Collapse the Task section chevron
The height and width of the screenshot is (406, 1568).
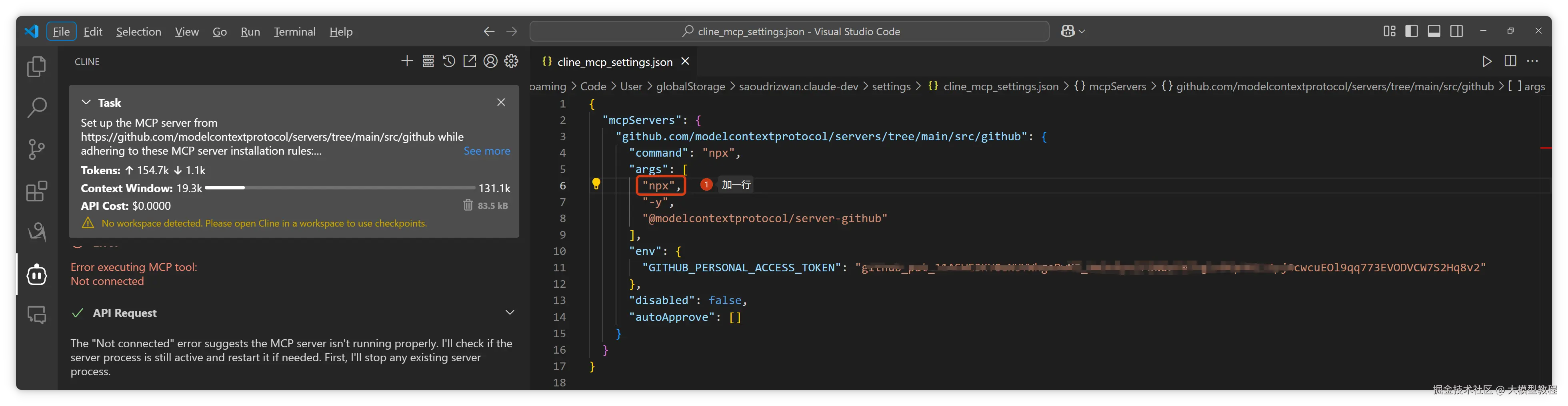coord(86,103)
